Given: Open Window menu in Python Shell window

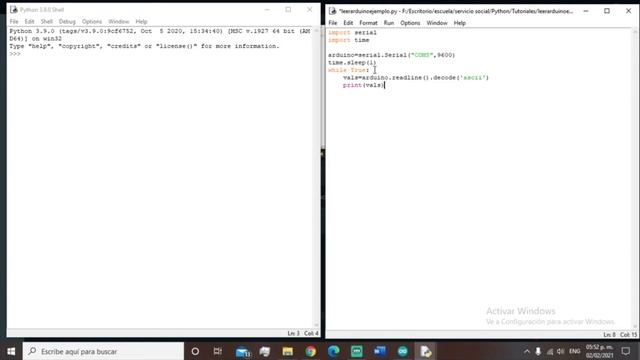Looking at the screenshot, I should 119,21.
